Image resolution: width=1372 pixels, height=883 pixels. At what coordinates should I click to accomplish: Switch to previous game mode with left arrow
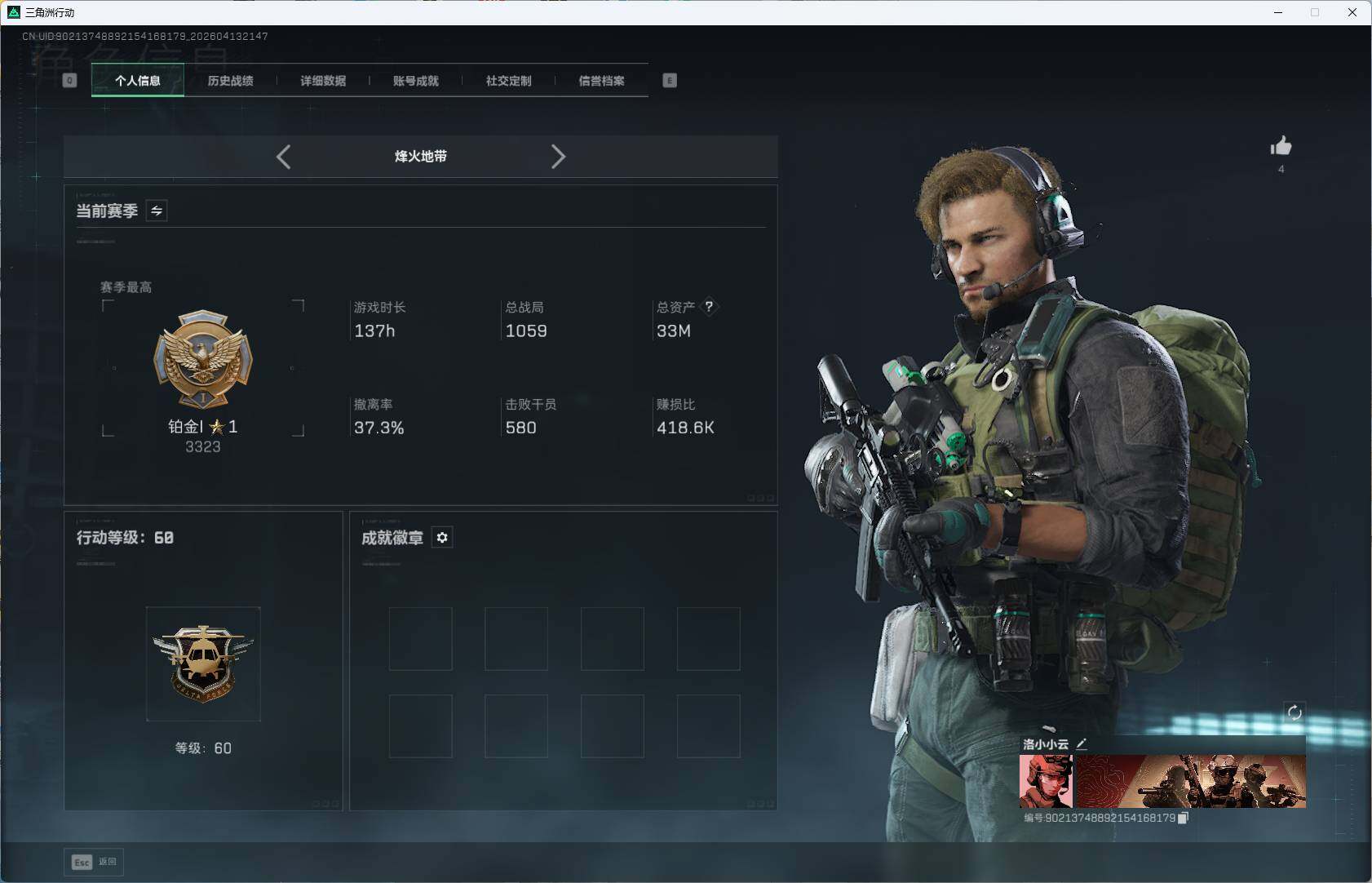click(283, 157)
